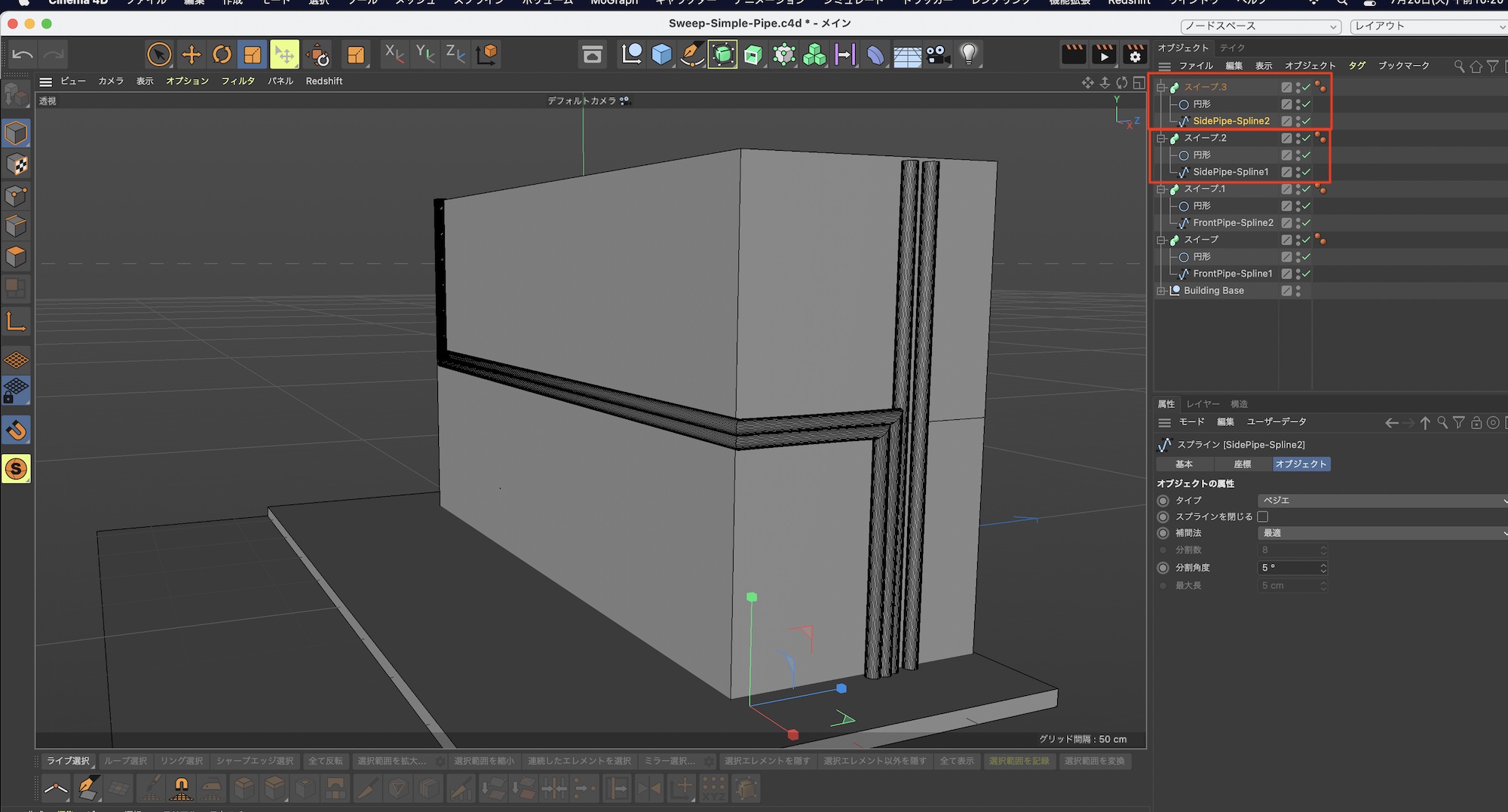Click the 全て反転 button
Image resolution: width=1508 pixels, height=812 pixels.
325,761
